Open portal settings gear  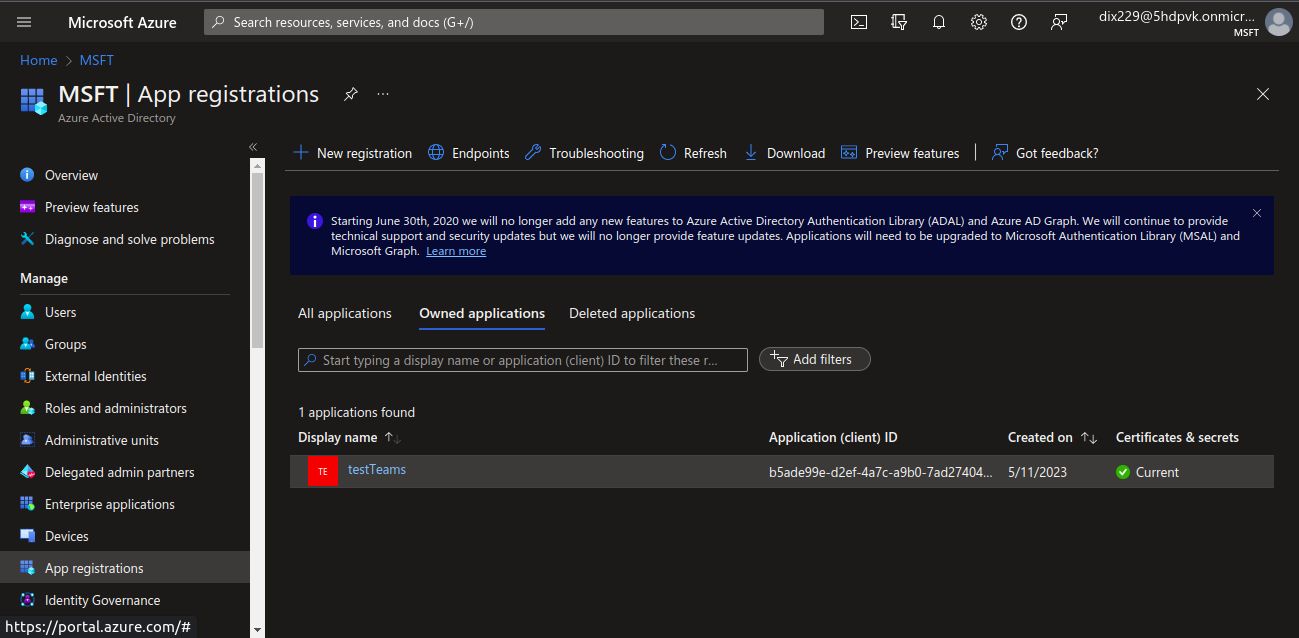[979, 22]
